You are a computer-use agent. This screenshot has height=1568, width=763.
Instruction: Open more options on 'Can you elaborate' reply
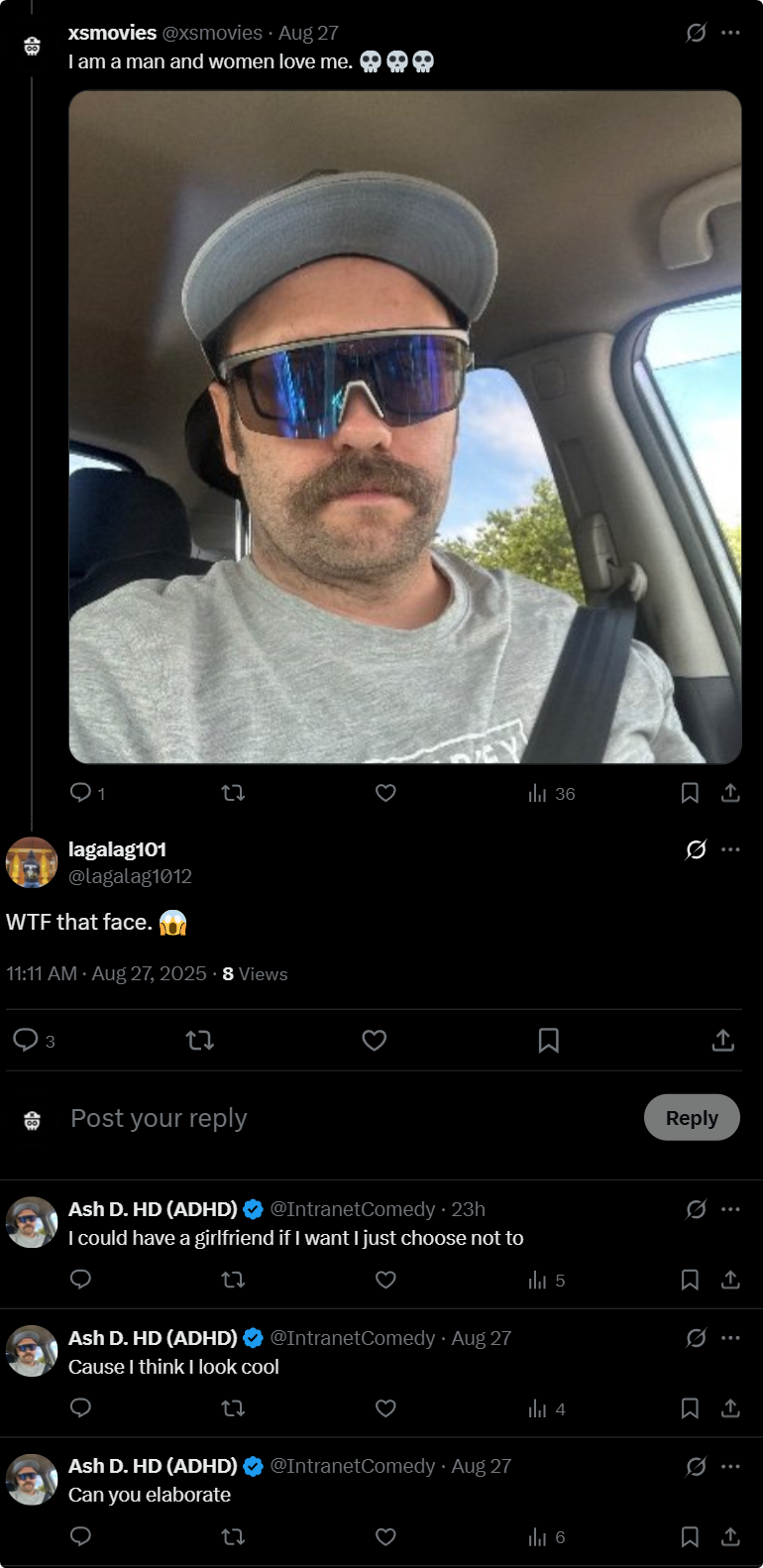(x=730, y=1466)
